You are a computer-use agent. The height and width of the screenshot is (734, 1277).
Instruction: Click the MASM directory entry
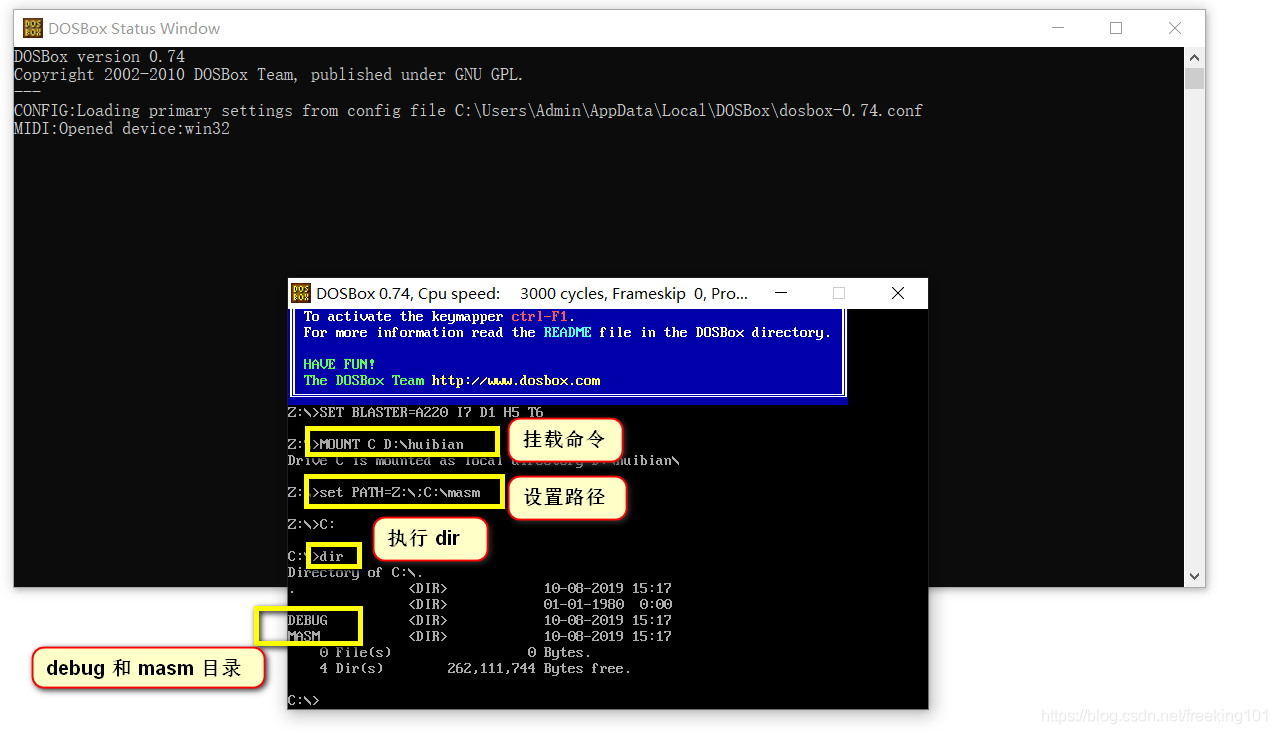[304, 636]
